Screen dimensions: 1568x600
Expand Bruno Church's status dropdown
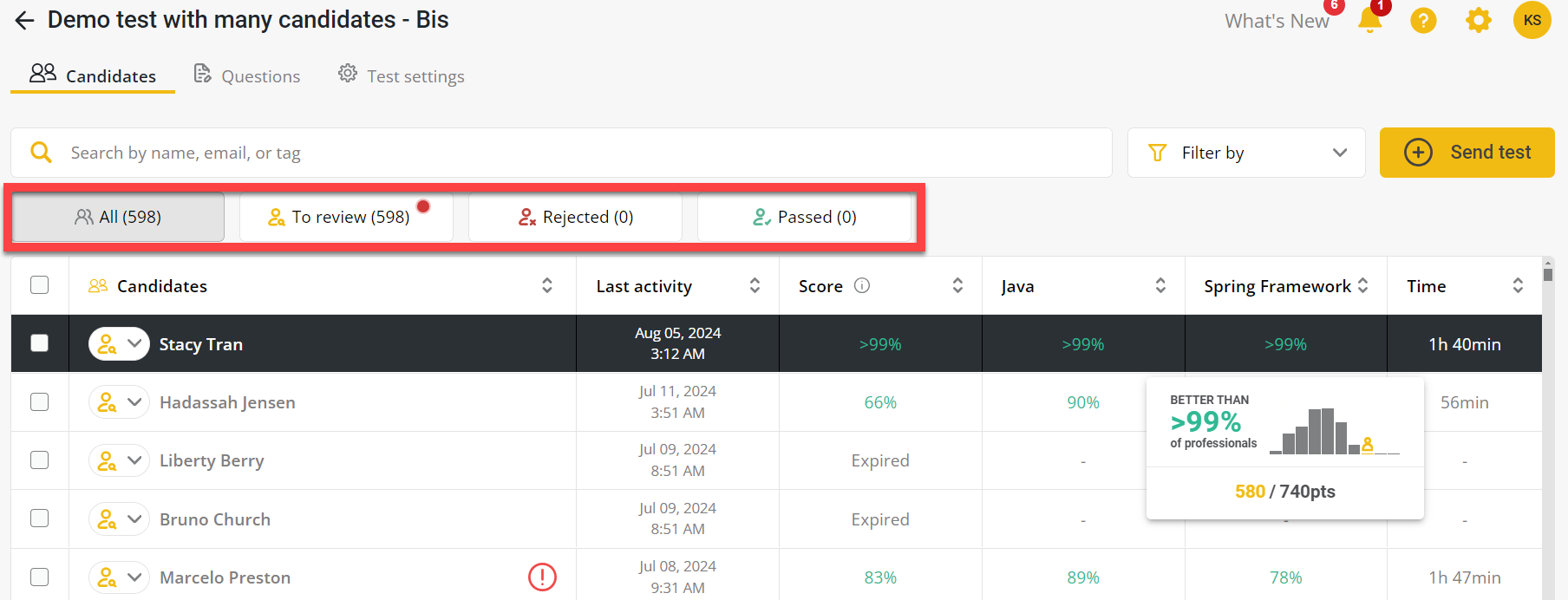coord(134,519)
